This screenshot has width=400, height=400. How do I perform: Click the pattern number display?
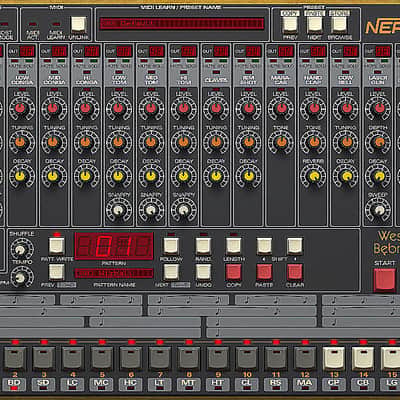tap(114, 246)
